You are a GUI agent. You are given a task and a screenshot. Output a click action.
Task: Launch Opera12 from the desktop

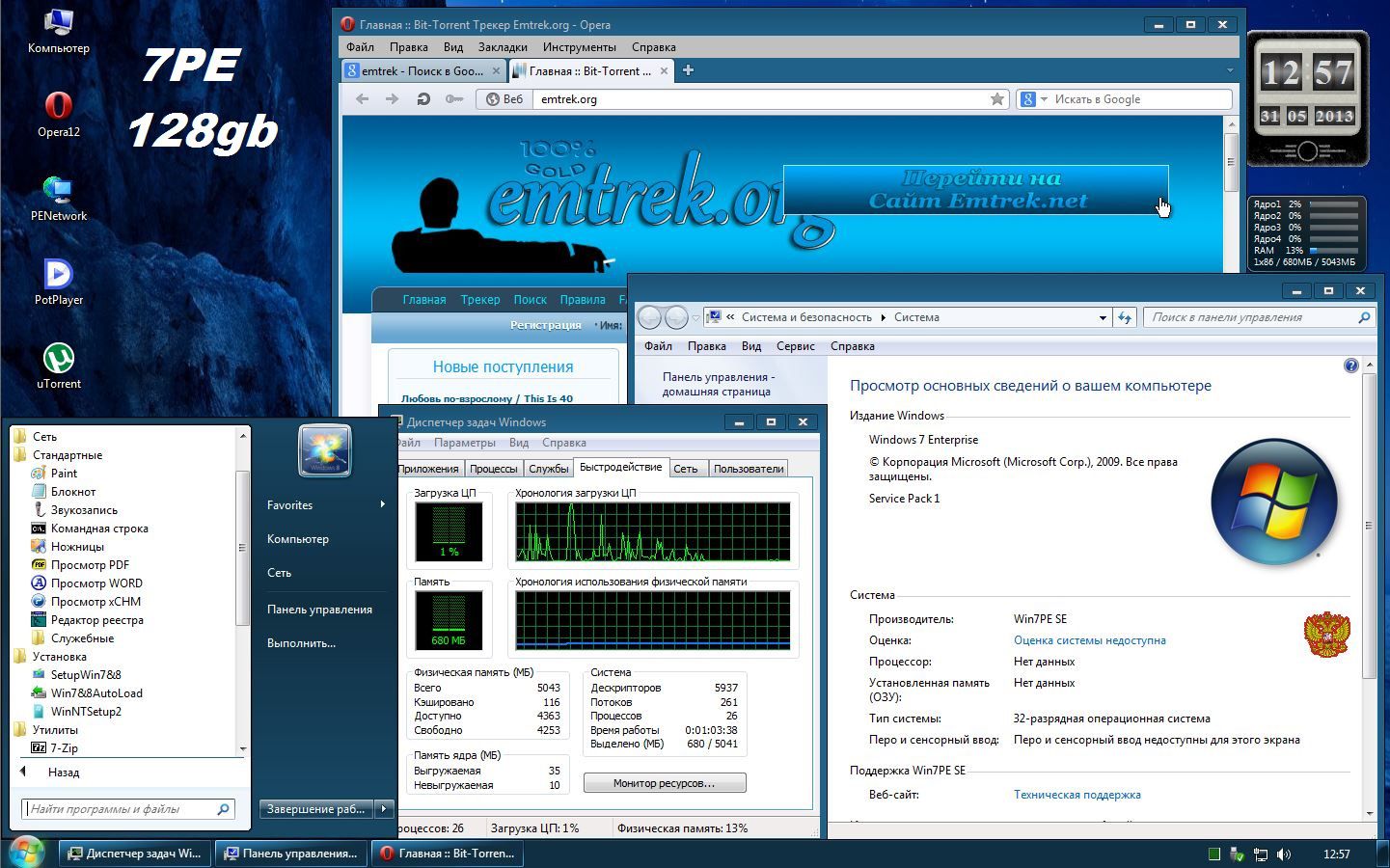[59, 115]
